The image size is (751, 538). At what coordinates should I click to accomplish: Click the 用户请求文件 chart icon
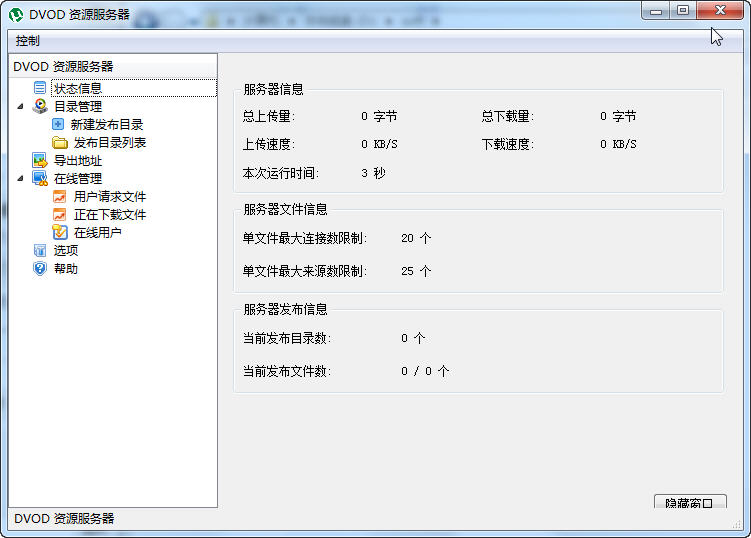[59, 196]
